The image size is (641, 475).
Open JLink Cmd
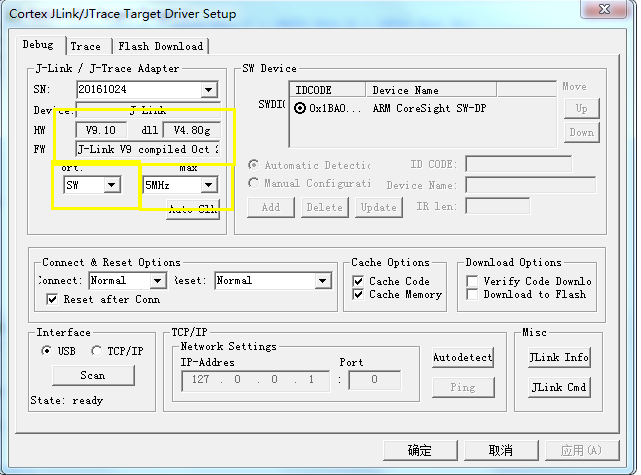tap(559, 387)
